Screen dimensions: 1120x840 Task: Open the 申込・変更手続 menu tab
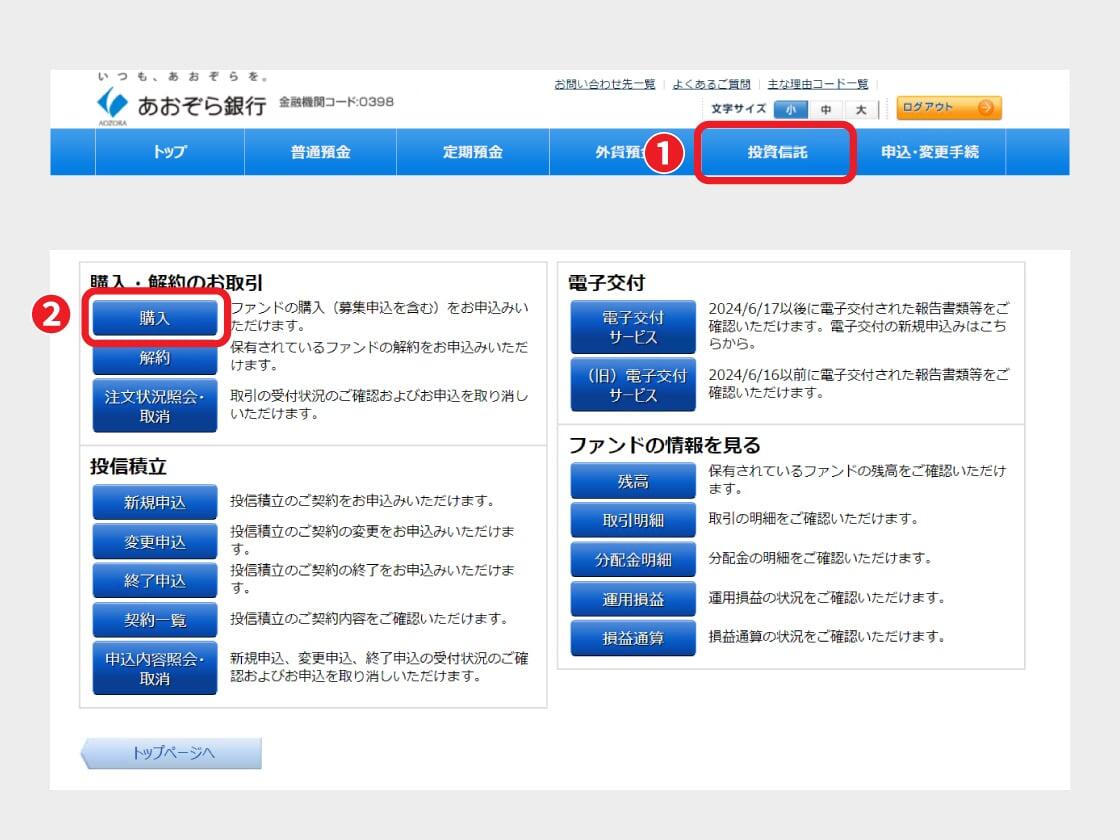[929, 152]
